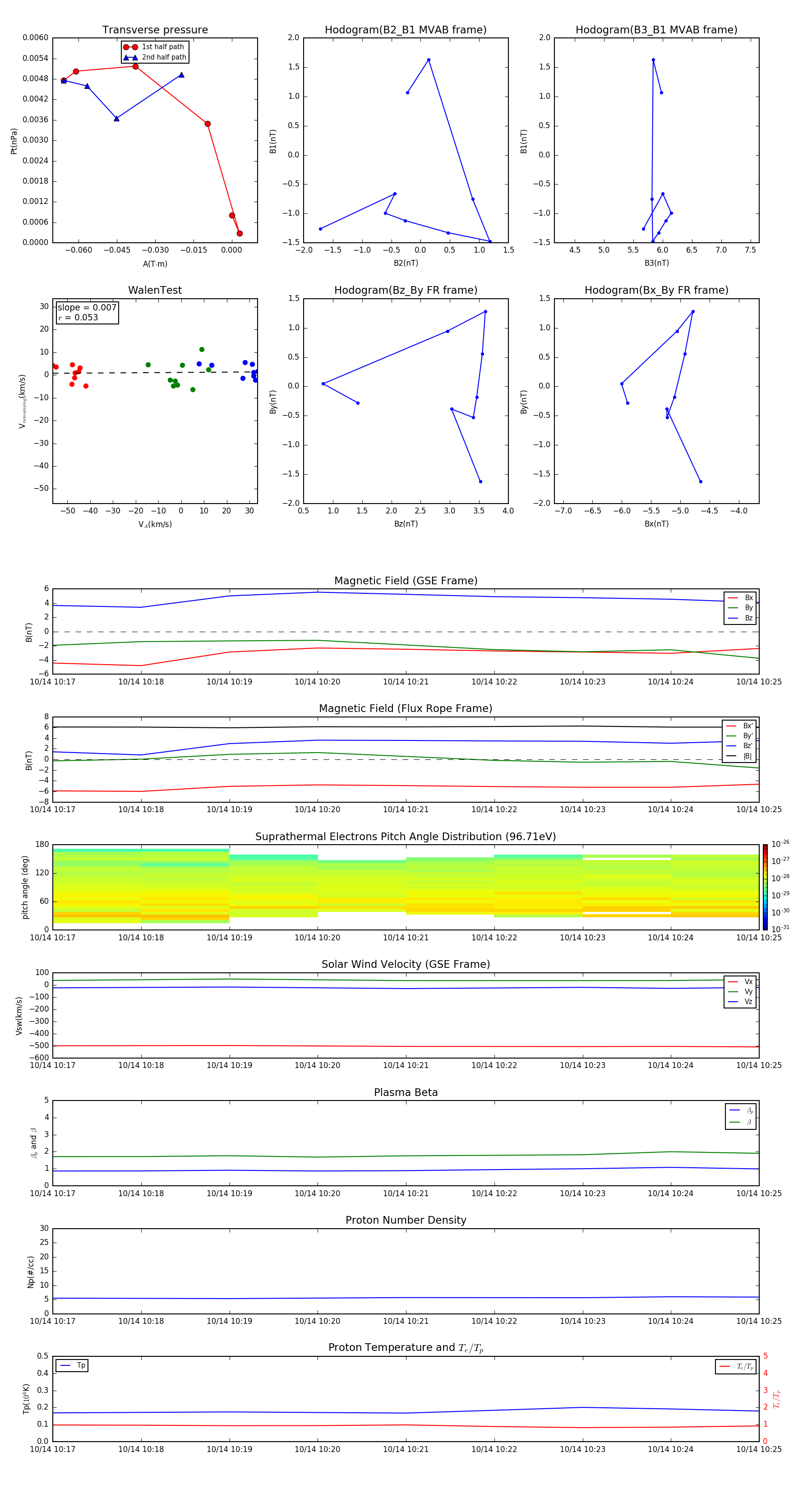This screenshot has width=812, height=1489.
Task: Click the "Magnetic Field (GSE Frame)" title
Action: 406,581
